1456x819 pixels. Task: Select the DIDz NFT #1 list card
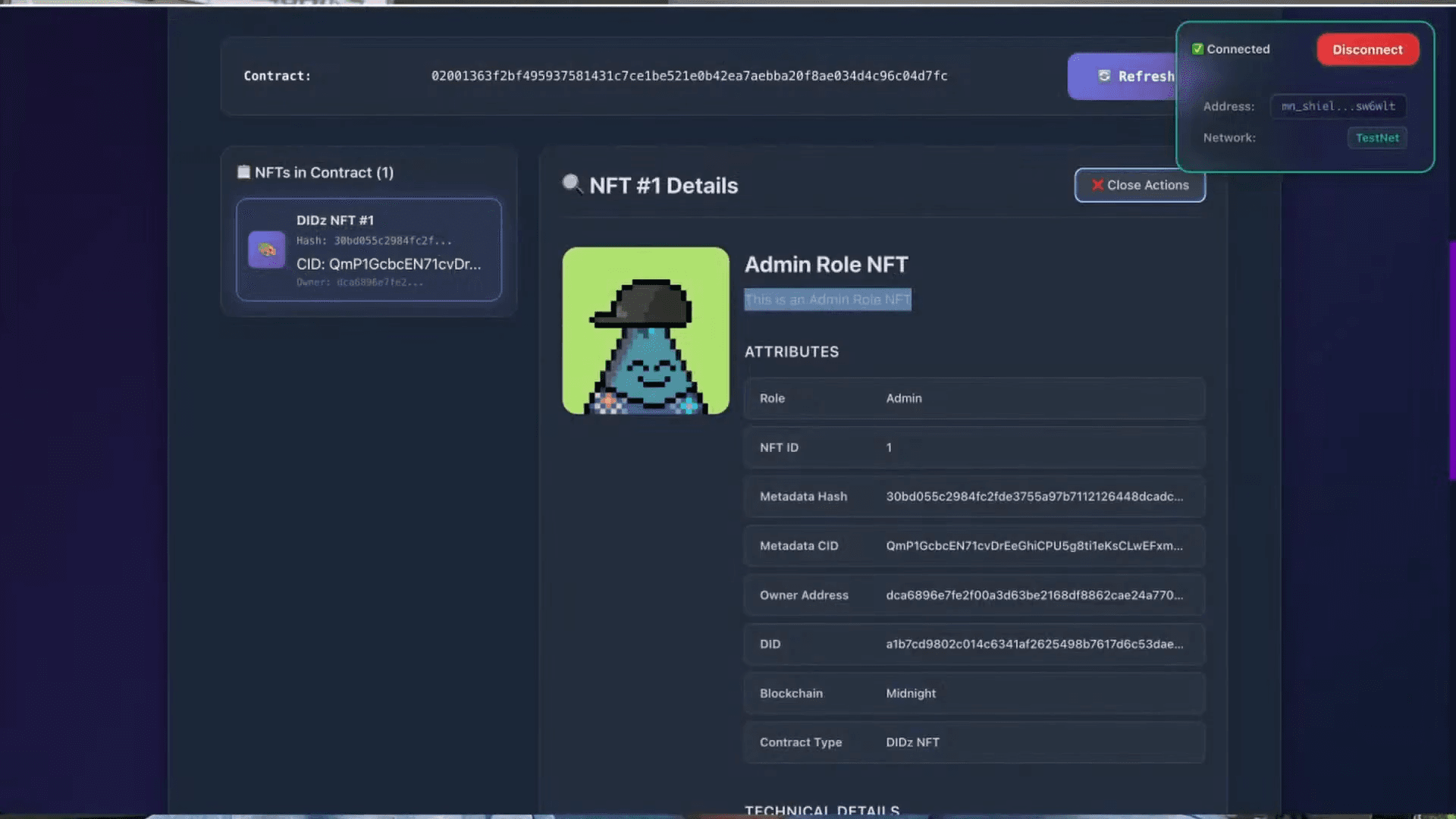[369, 249]
